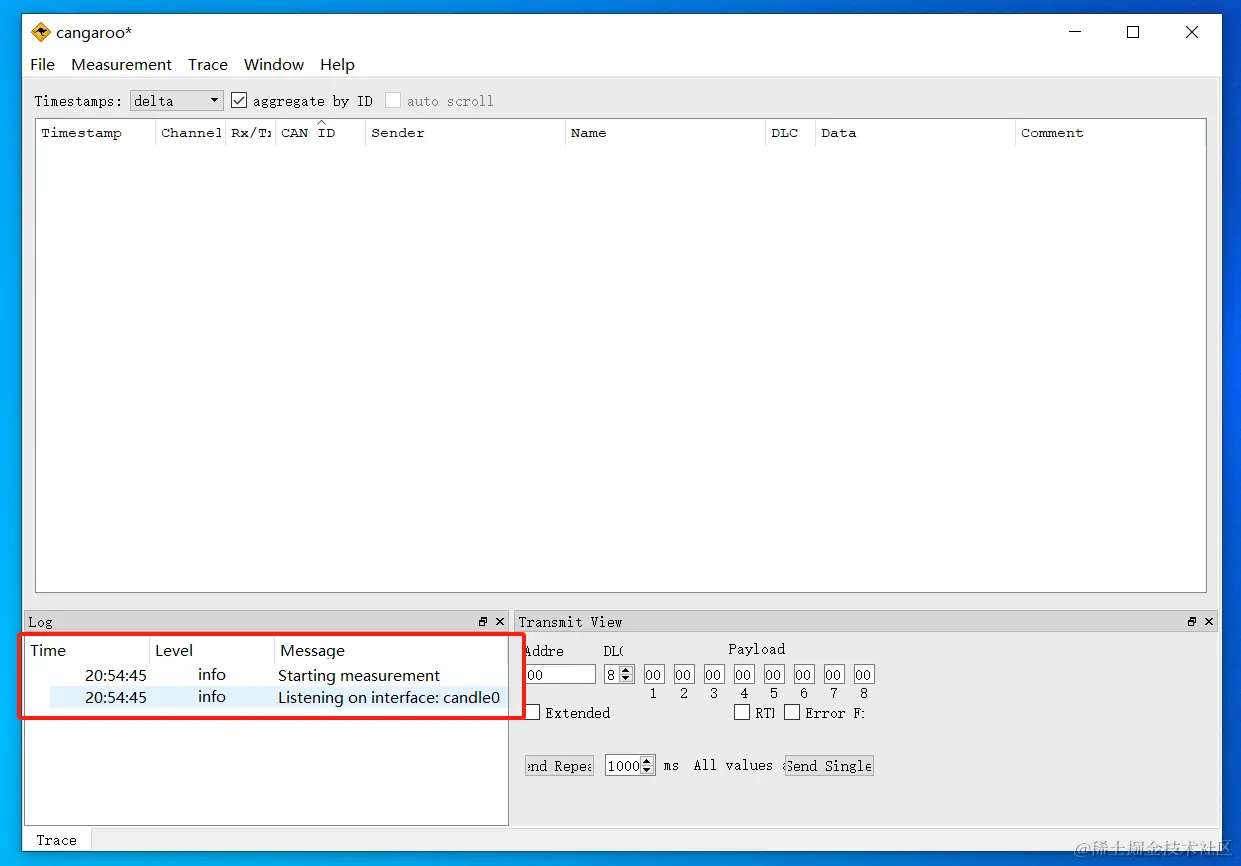Click payload byte 5 field
The width and height of the screenshot is (1241, 866).
(x=774, y=675)
